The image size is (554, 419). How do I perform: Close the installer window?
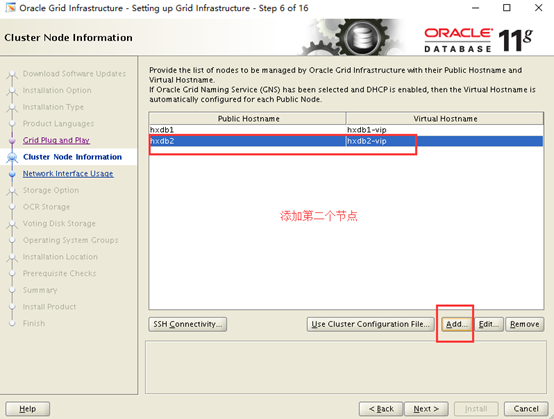(x=538, y=7)
